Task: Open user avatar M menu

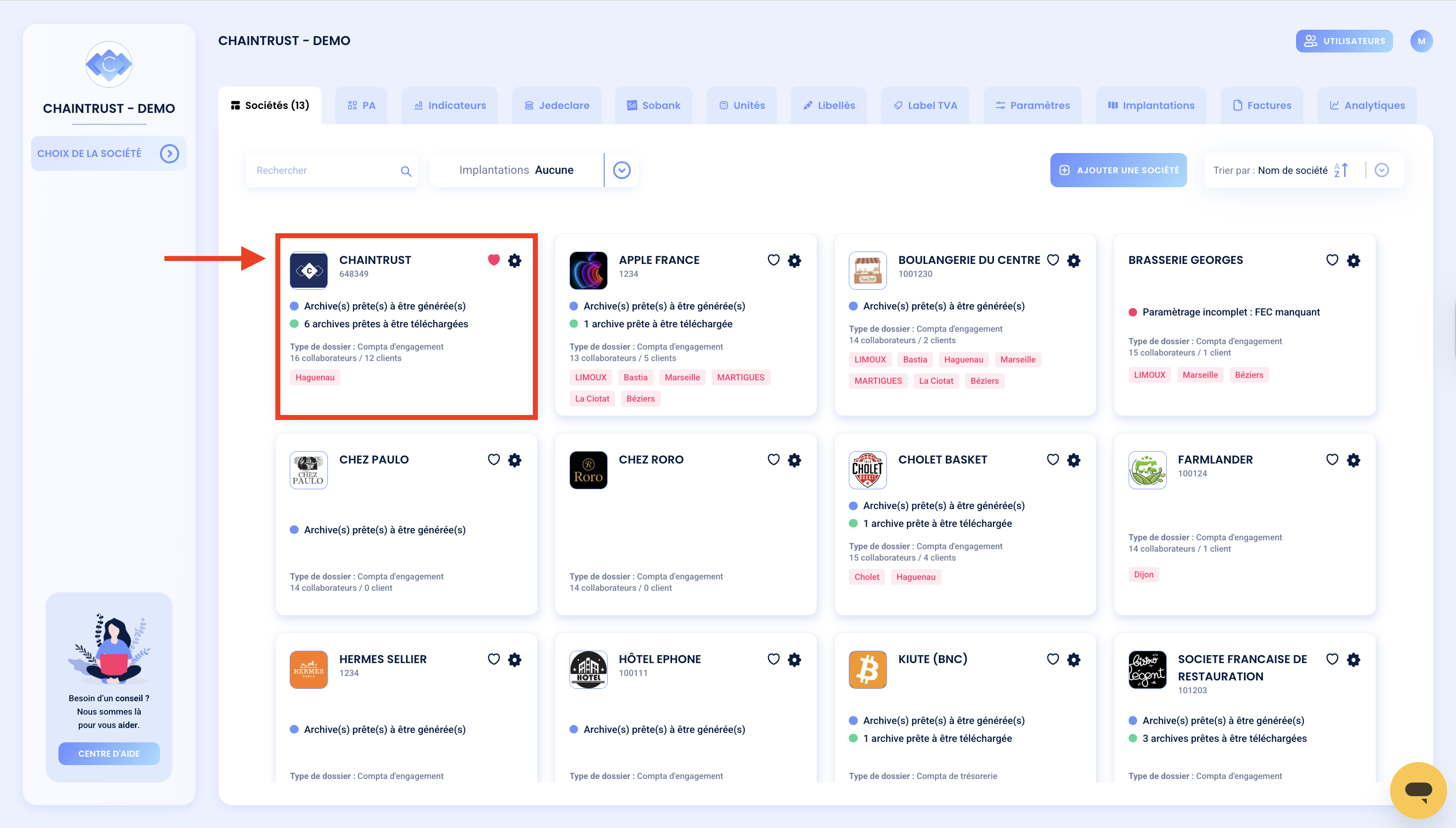Action: point(1421,41)
